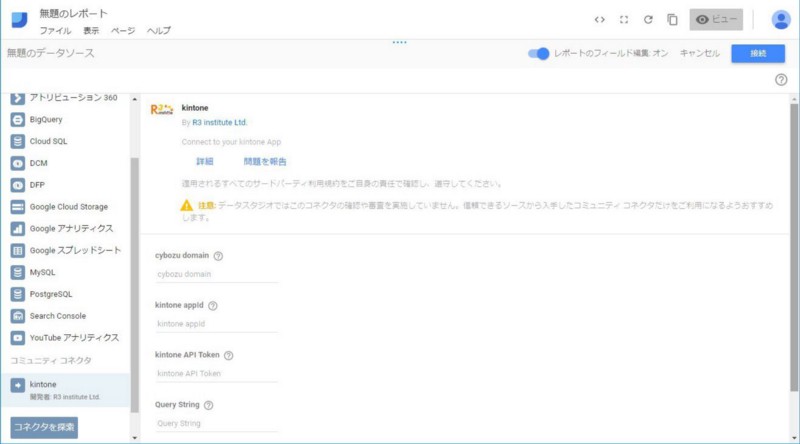The width and height of the screenshot is (800, 444).
Task: Focus the Query String input field
Action: coord(216,424)
